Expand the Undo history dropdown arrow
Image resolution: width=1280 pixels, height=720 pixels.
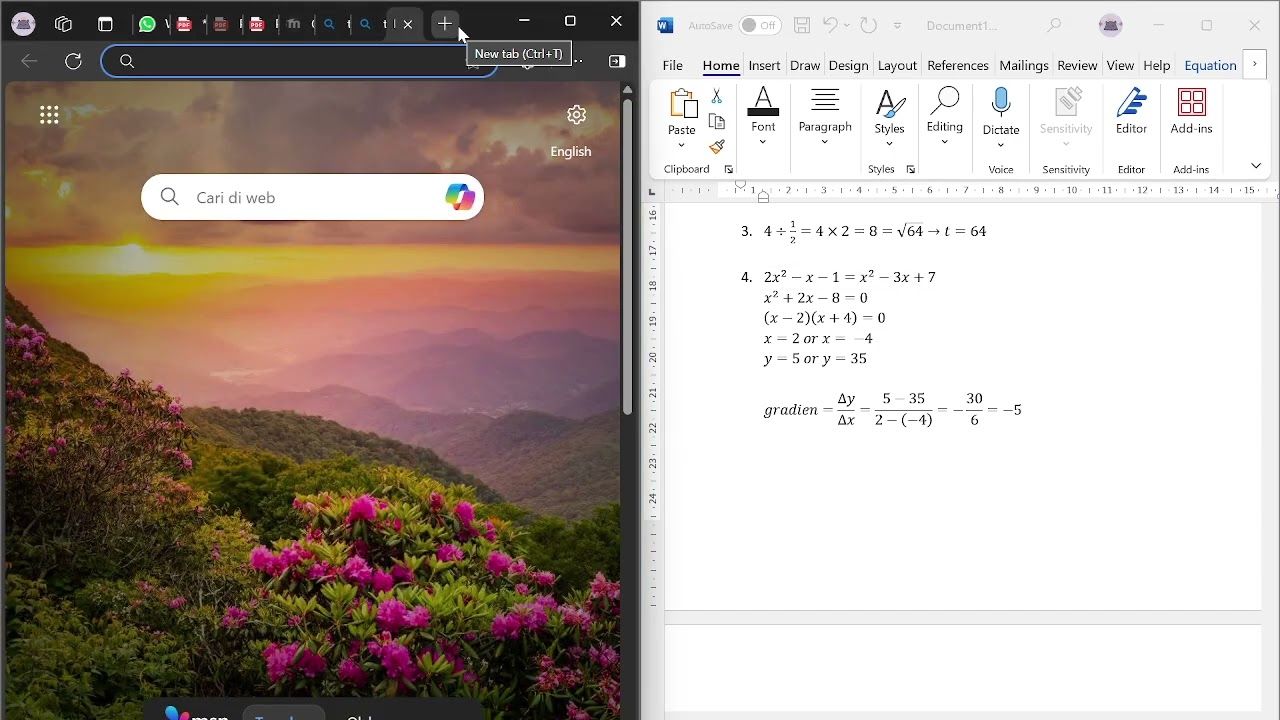point(846,26)
